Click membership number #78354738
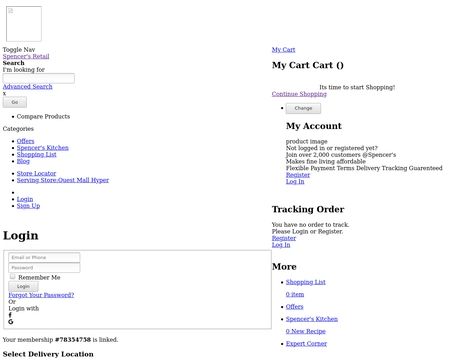 73,340
